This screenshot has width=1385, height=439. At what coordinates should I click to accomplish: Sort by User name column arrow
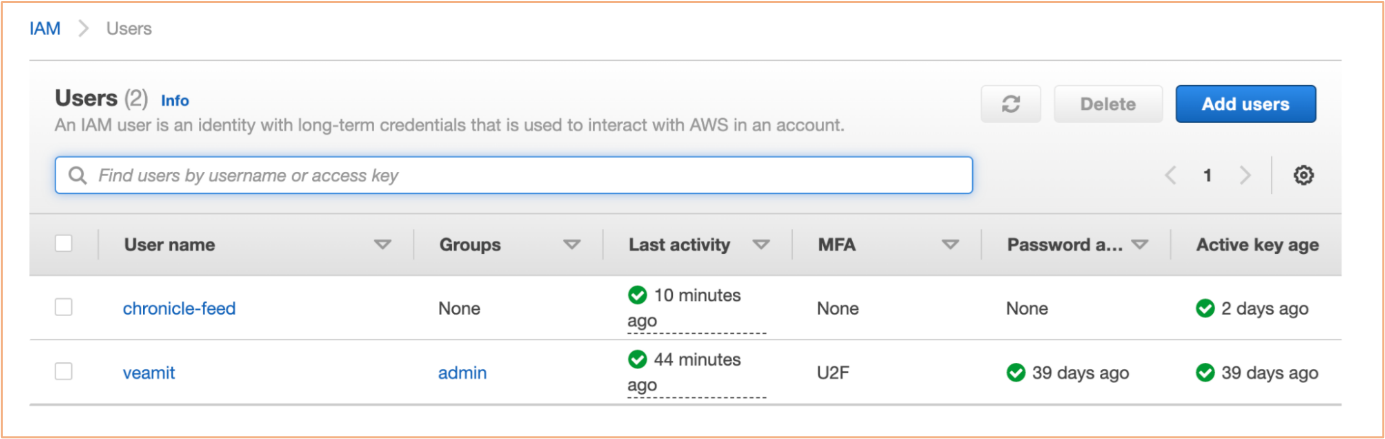382,245
